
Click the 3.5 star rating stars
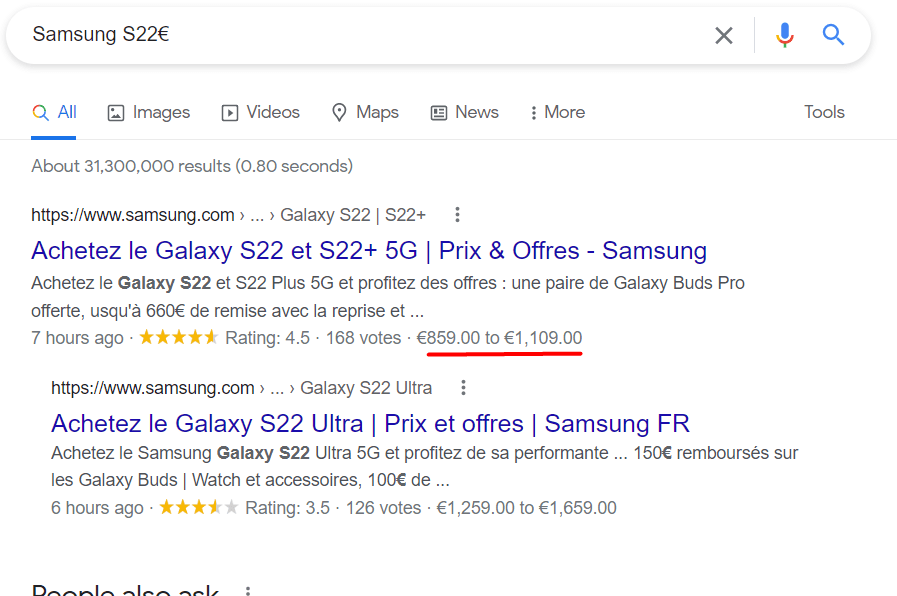(x=198, y=507)
